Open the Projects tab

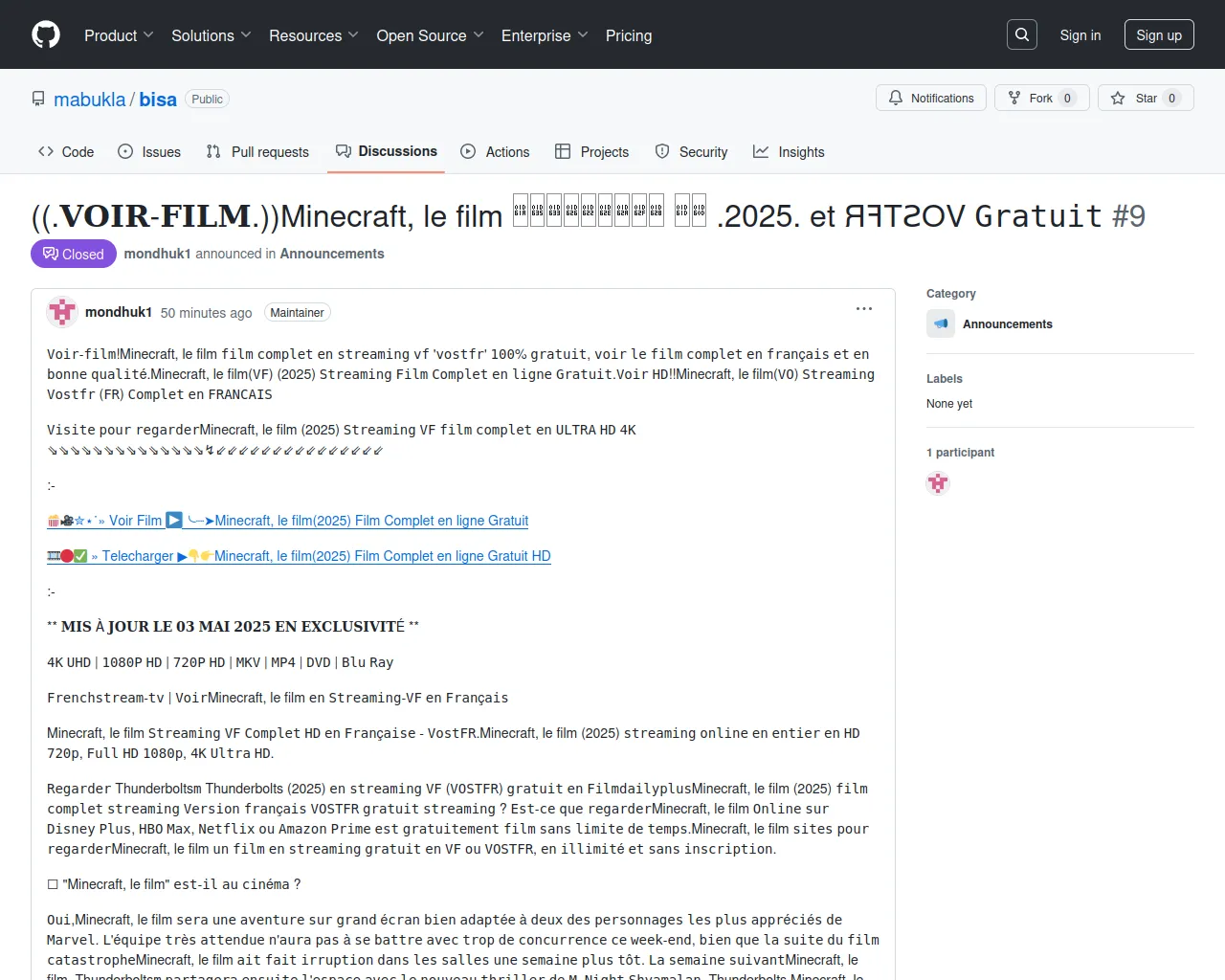(x=591, y=152)
